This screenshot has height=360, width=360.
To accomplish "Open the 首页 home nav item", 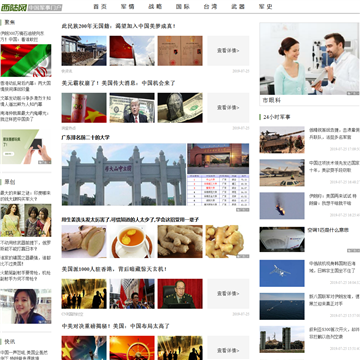I will click(100, 7).
